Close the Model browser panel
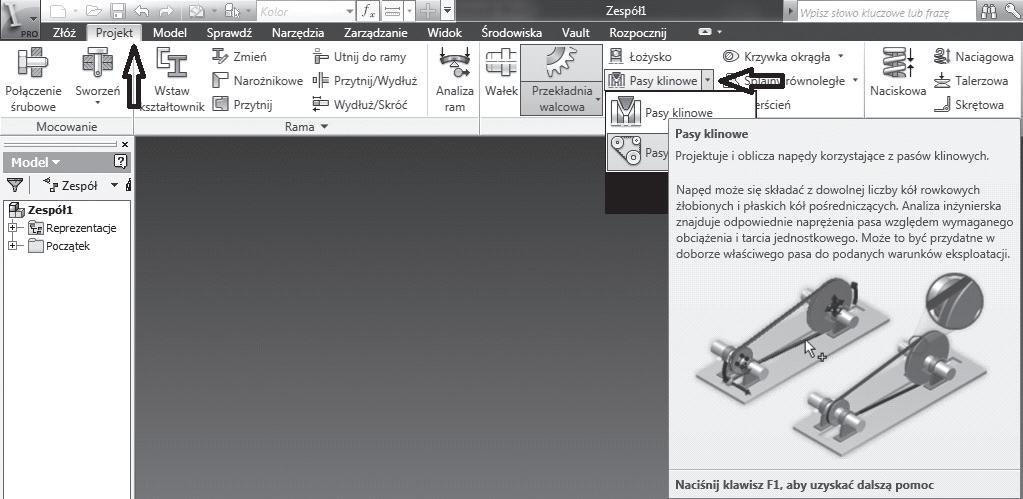 click(x=125, y=144)
